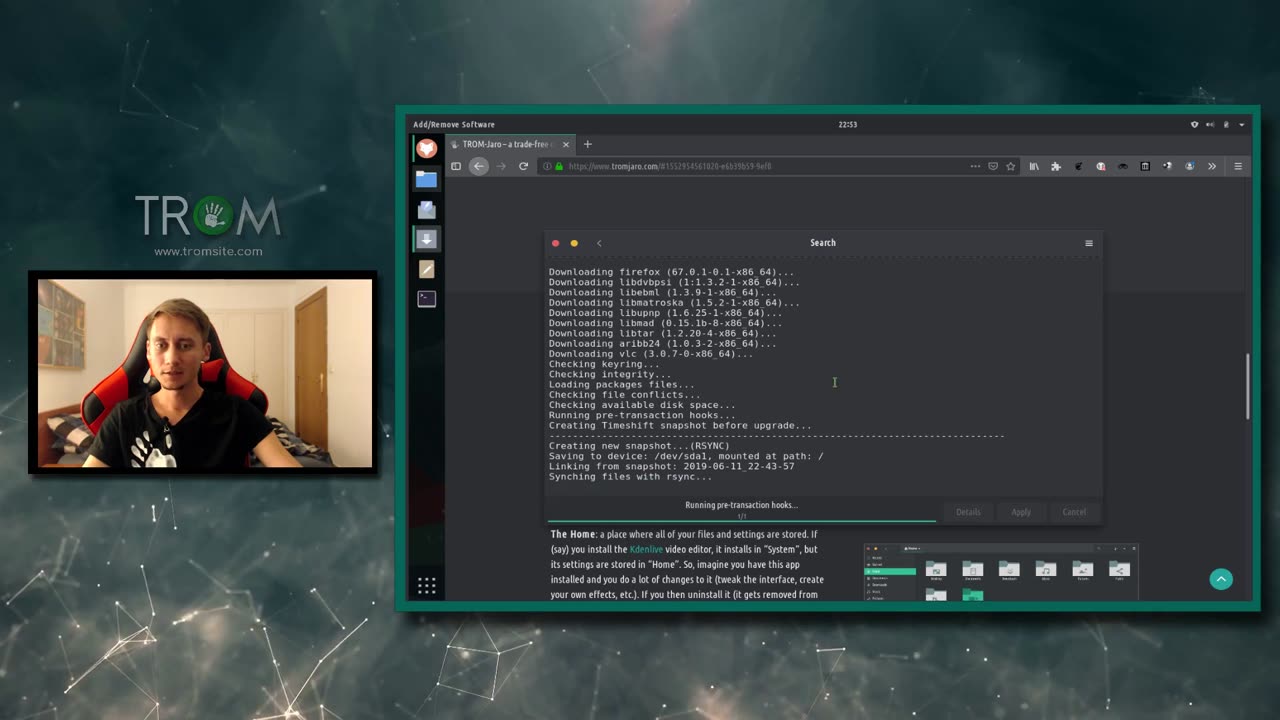Click "Saving to device: /dev/sda1" line
Image resolution: width=1280 pixels, height=720 pixels.
(686, 456)
